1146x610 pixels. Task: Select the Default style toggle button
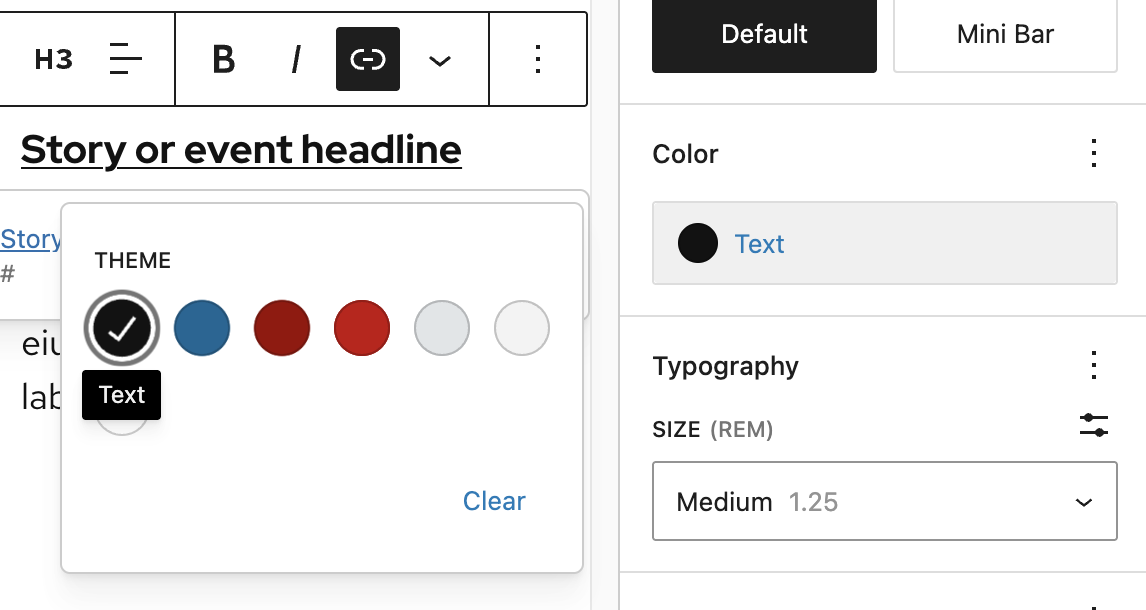pyautogui.click(x=763, y=33)
